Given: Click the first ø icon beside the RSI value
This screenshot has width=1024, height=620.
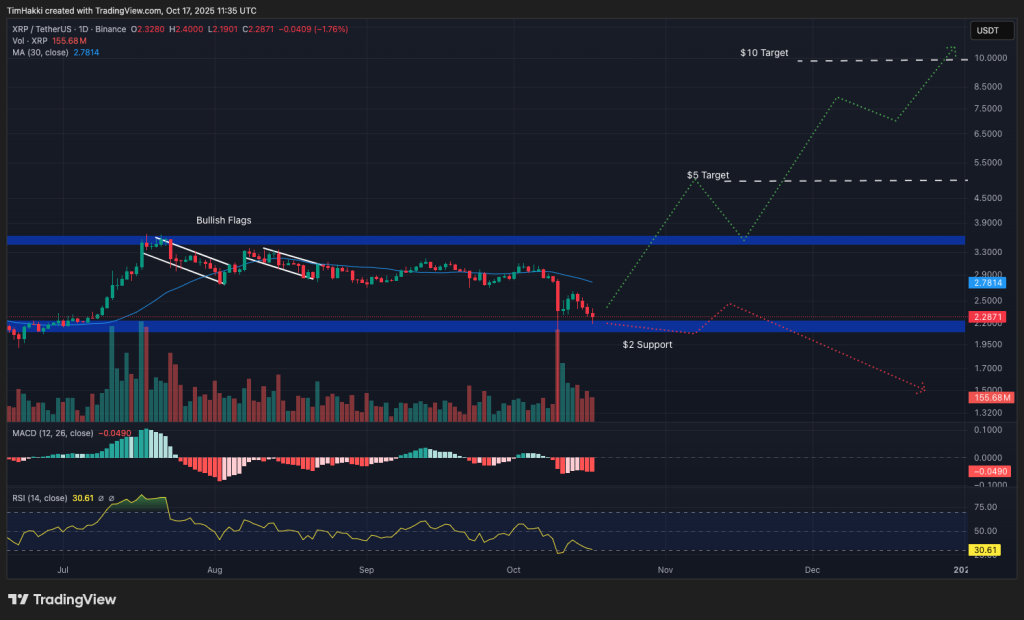Looking at the screenshot, I should (100, 495).
